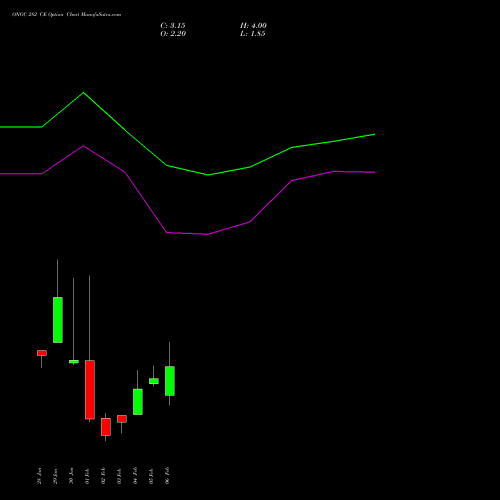This screenshot has width=500, height=500.
Task: Click the peak of the green line
Action: (x=83, y=93)
